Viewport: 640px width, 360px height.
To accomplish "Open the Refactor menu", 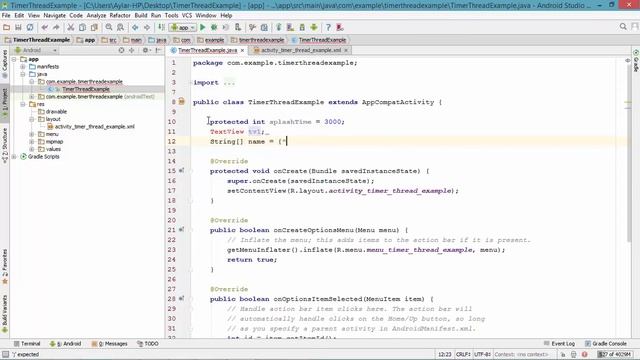I will (120, 16).
